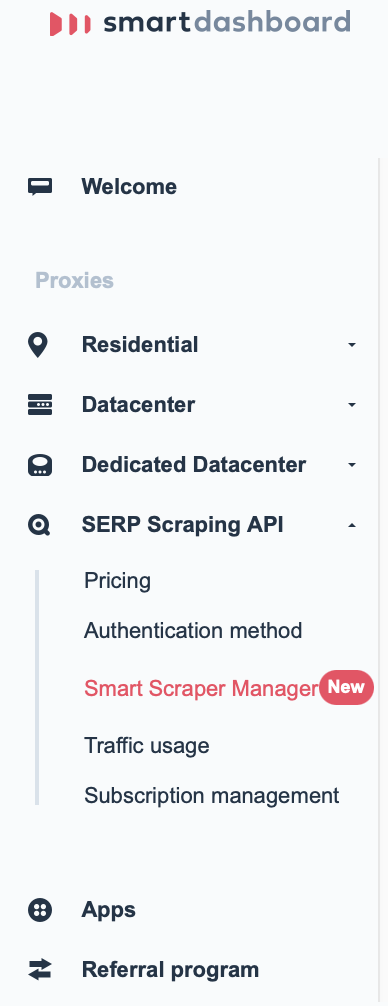This screenshot has height=1006, width=388.
Task: Click the Welcome chat bubble icon
Action: click(40, 187)
